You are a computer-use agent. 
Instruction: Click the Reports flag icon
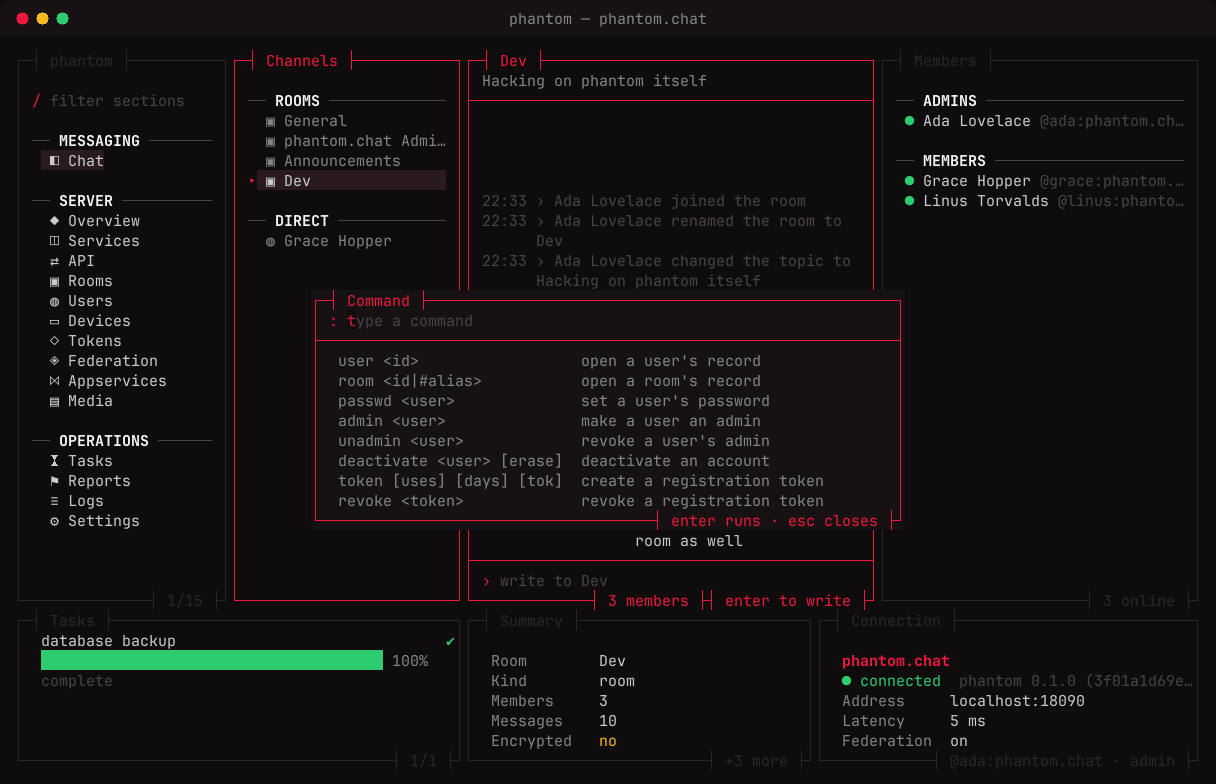click(54, 481)
